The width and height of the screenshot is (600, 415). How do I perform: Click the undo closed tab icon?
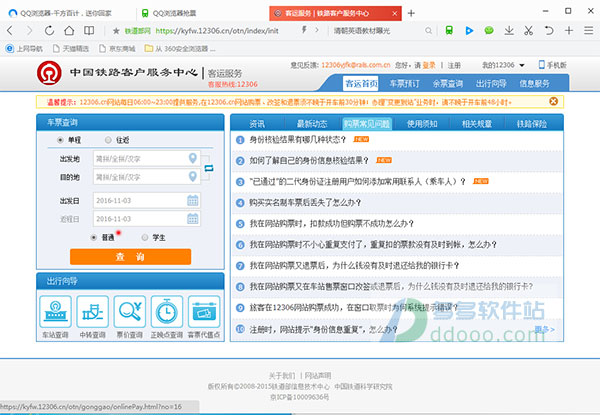549,31
